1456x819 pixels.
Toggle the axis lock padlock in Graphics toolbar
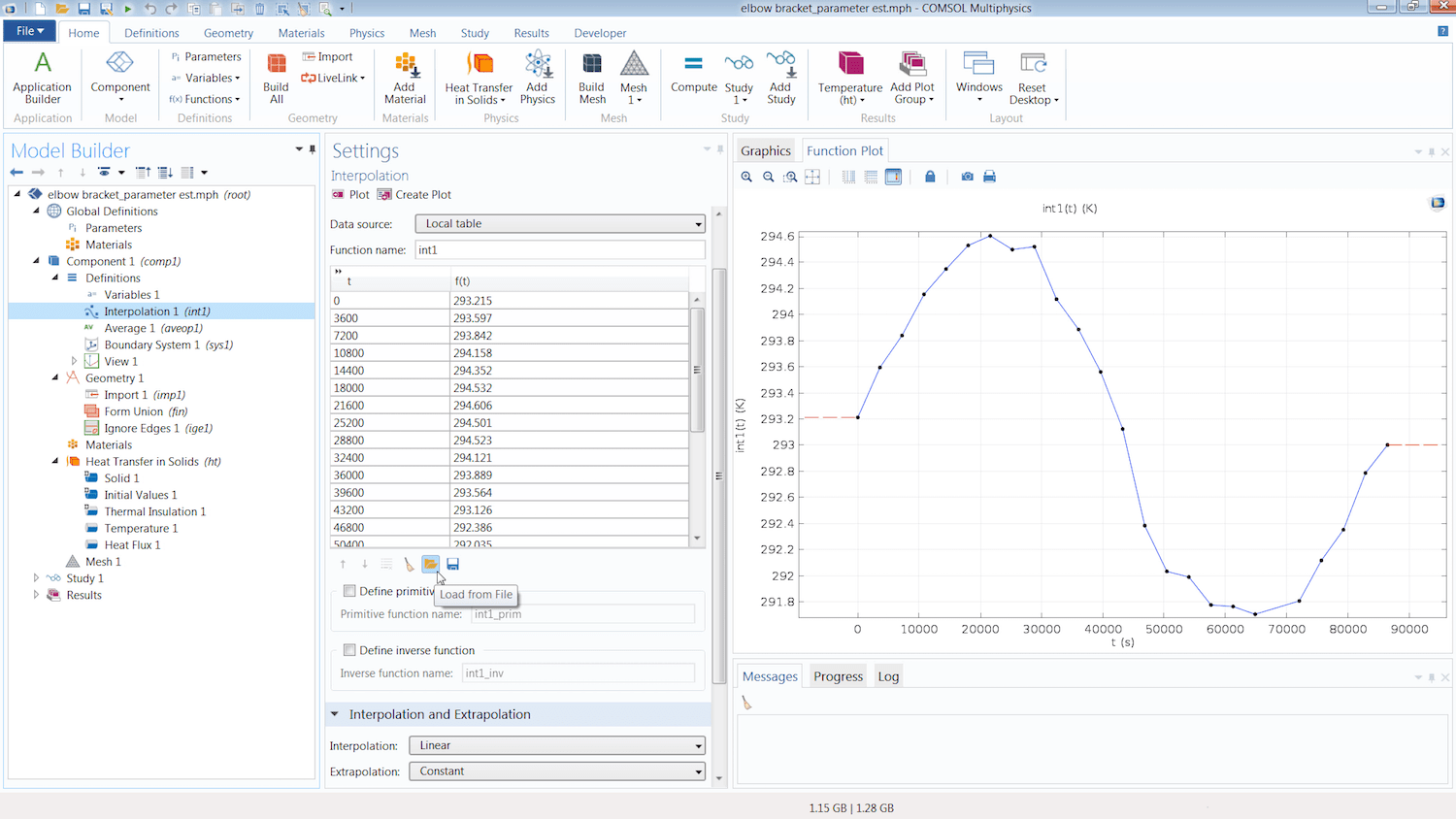click(x=930, y=177)
